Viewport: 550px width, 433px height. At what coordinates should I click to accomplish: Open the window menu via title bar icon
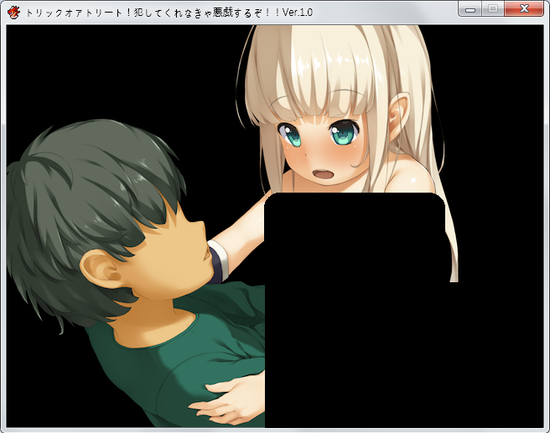tap(13, 12)
